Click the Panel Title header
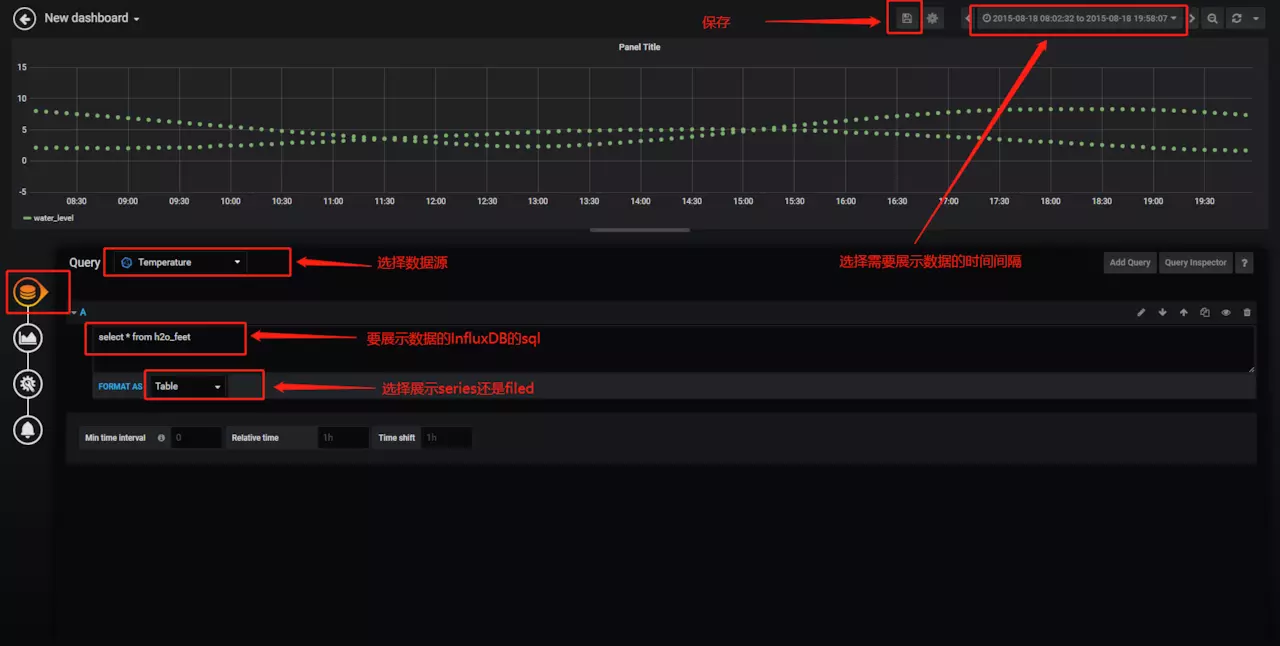Screen dimensions: 1280x646 639,47
